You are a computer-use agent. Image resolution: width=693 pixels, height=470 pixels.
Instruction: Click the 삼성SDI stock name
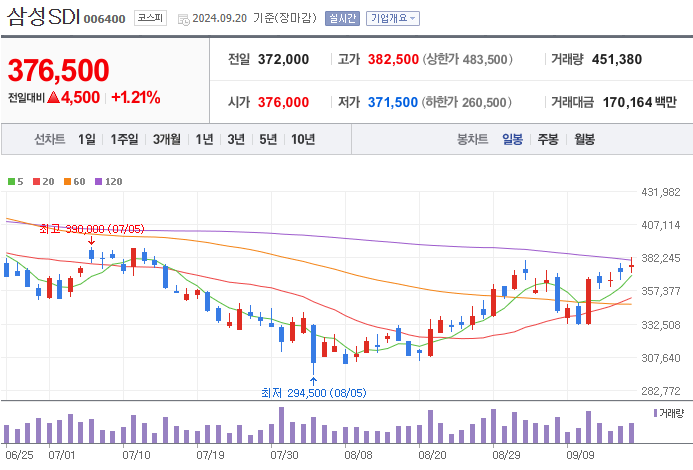(43, 17)
